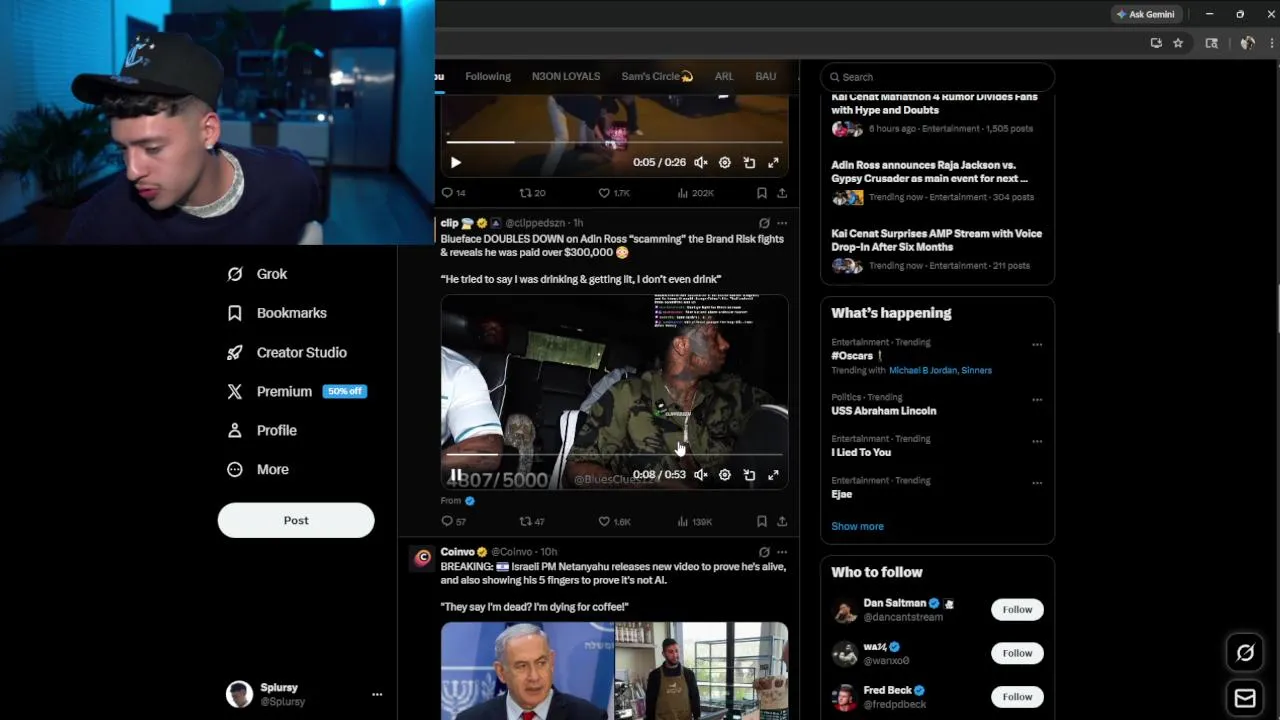Click Ask Gemini in browser title bar
Screen dimensions: 1280x720
1145,14
